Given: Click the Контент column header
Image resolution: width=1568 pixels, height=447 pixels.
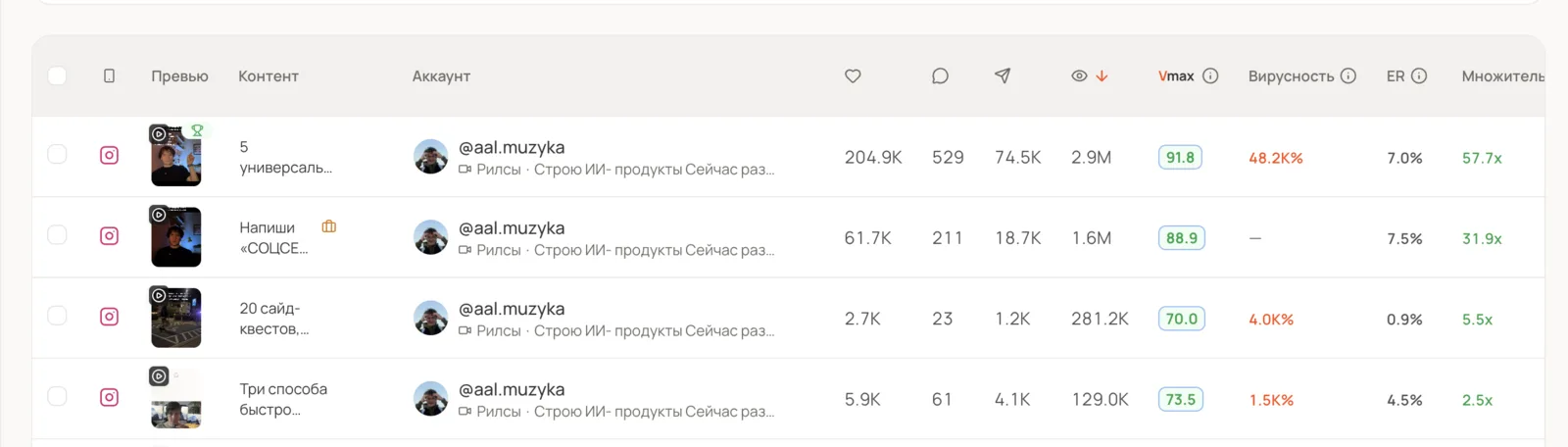Looking at the screenshot, I should (269, 75).
